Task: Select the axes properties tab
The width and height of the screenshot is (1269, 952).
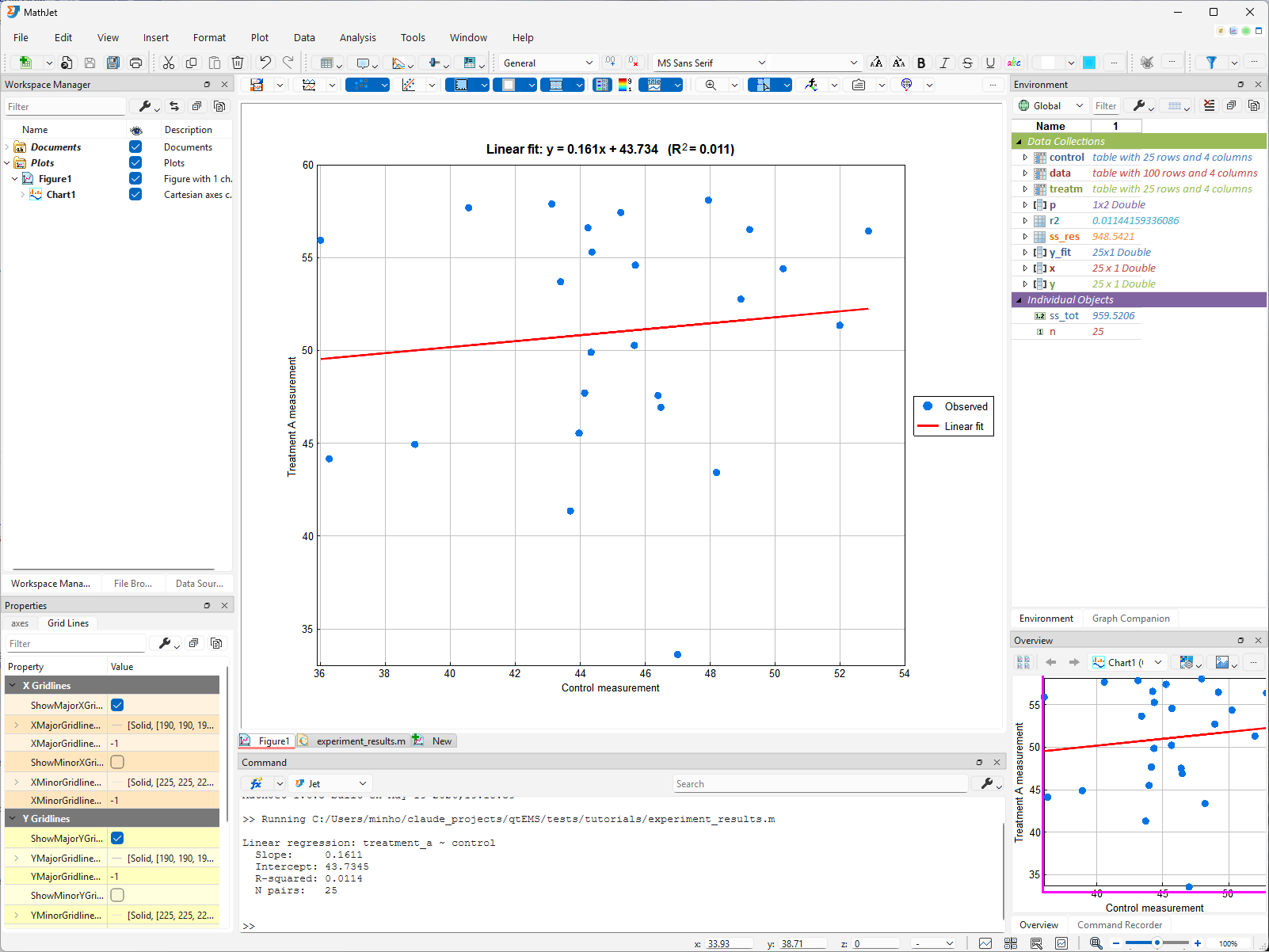Action: (x=20, y=623)
